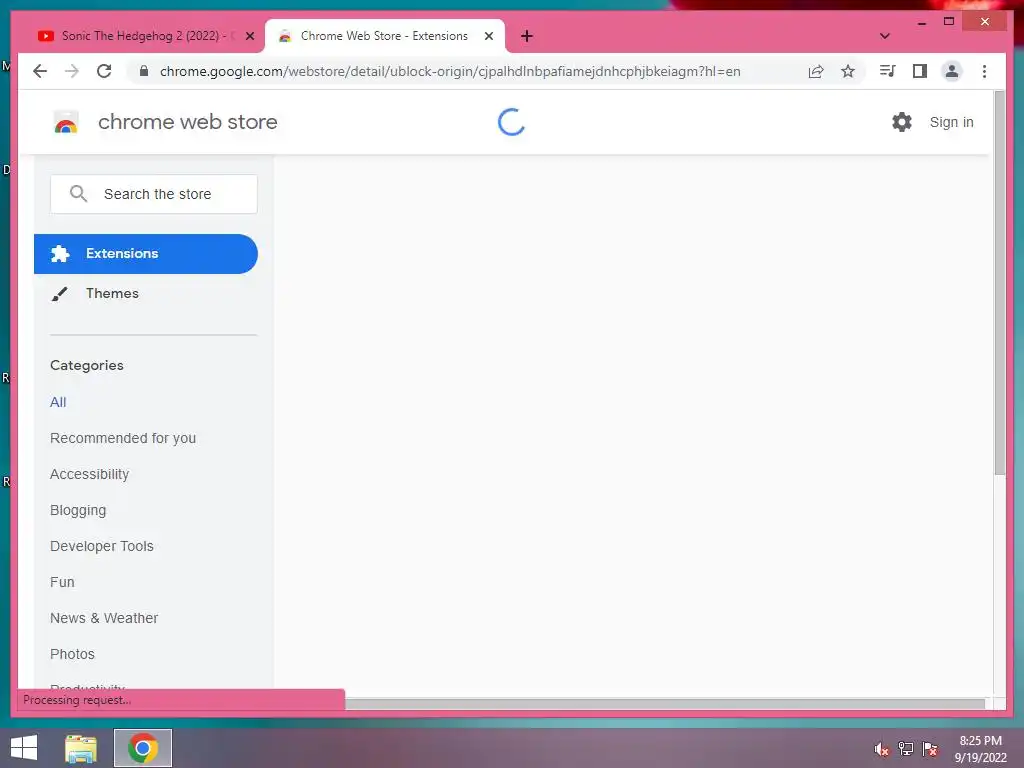
Task: Click the Chrome Web Store rainbow logo
Action: click(x=66, y=122)
